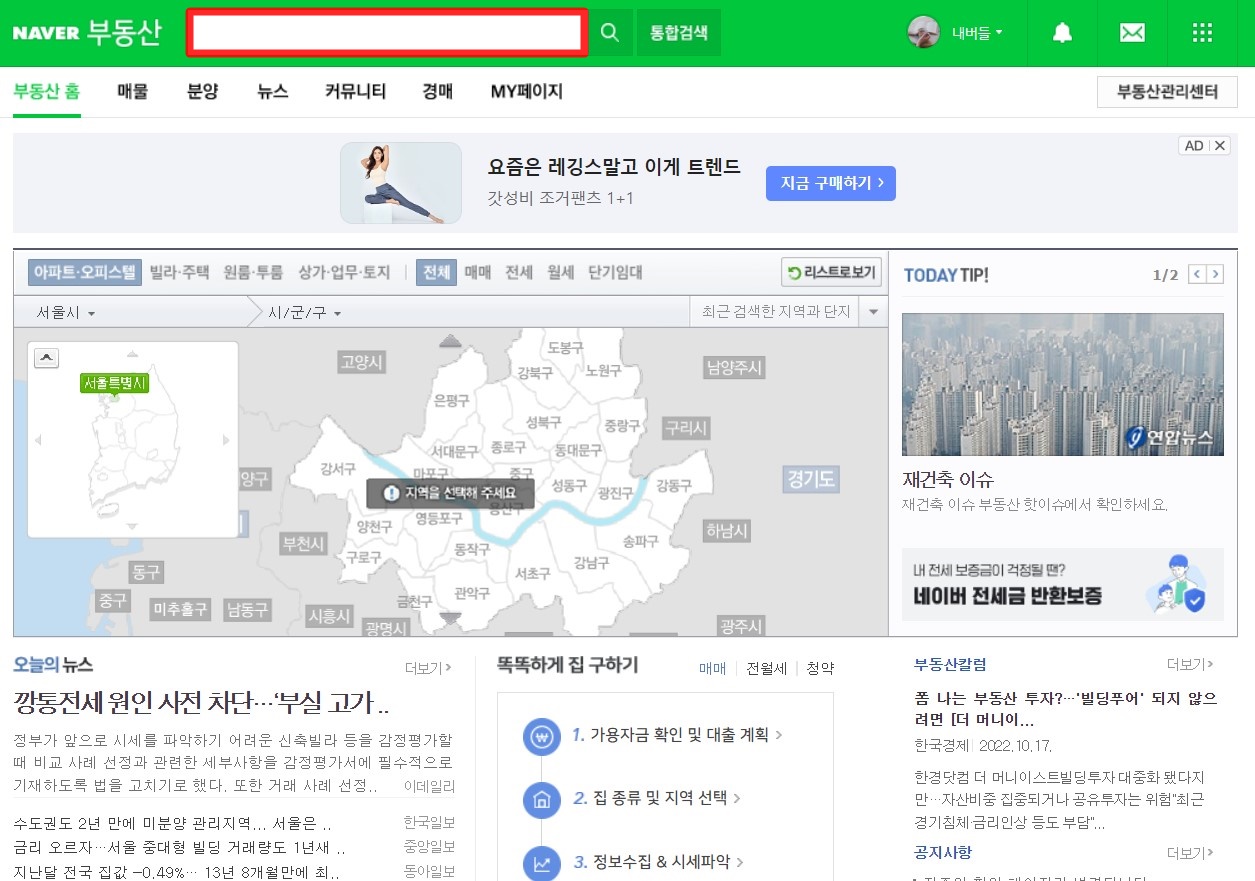Click 지금 구매하기 ad button
1255x881 pixels.
[x=830, y=183]
